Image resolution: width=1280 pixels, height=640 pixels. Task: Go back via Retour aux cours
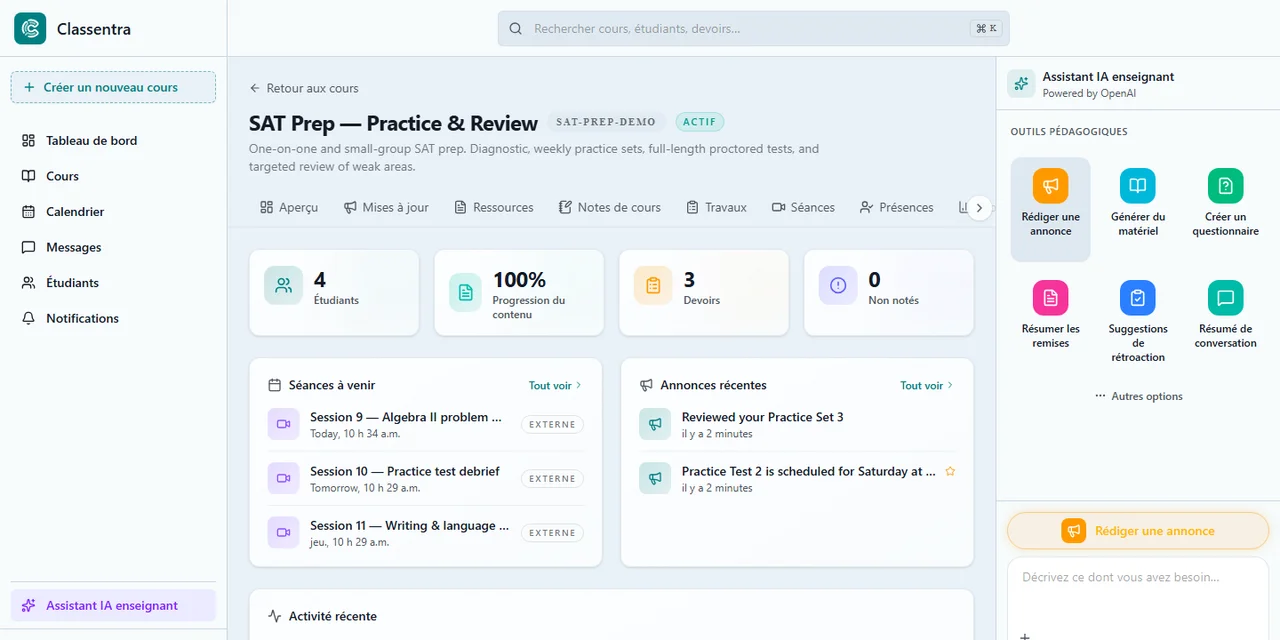pyautogui.click(x=304, y=88)
